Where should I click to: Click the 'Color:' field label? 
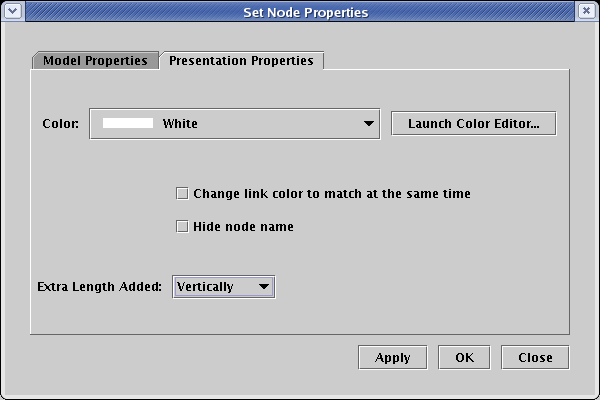(x=60, y=124)
